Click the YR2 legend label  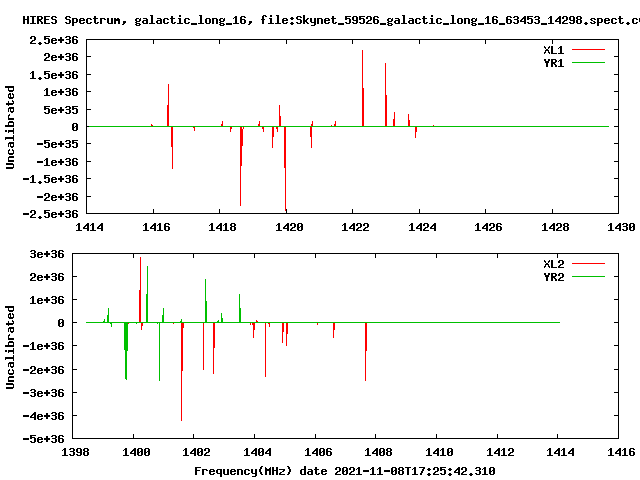click(x=553, y=277)
